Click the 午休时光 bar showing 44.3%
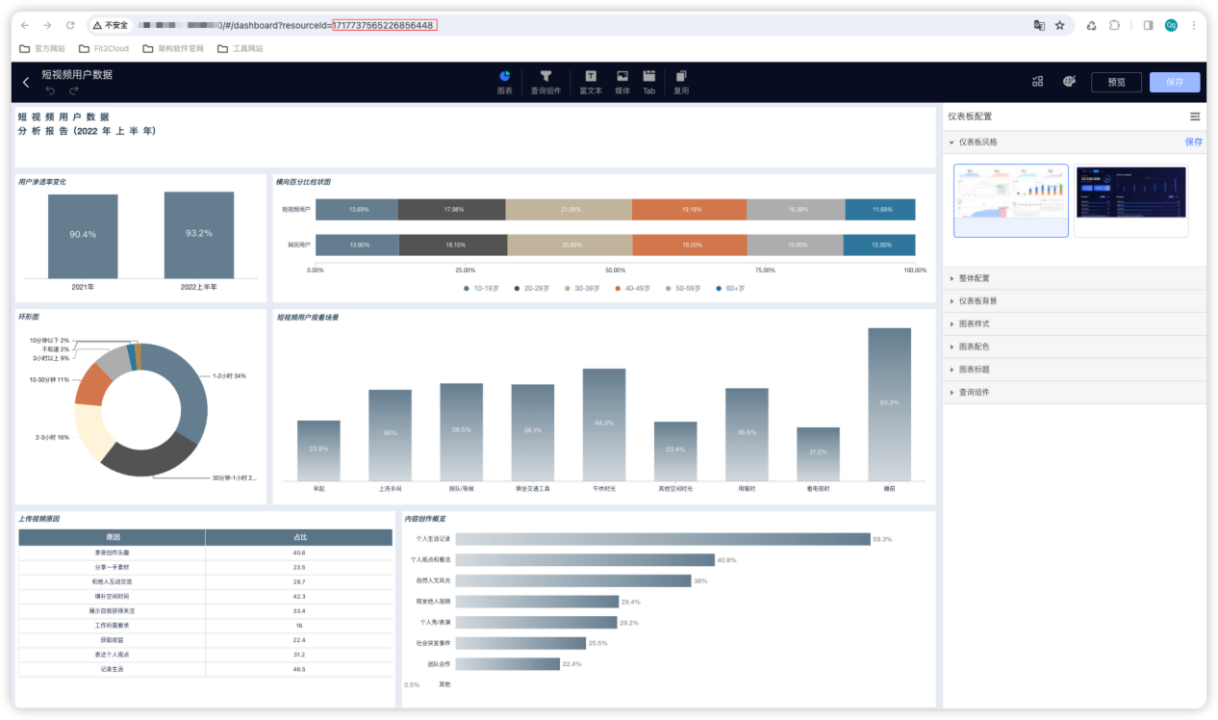 pyautogui.click(x=604, y=424)
